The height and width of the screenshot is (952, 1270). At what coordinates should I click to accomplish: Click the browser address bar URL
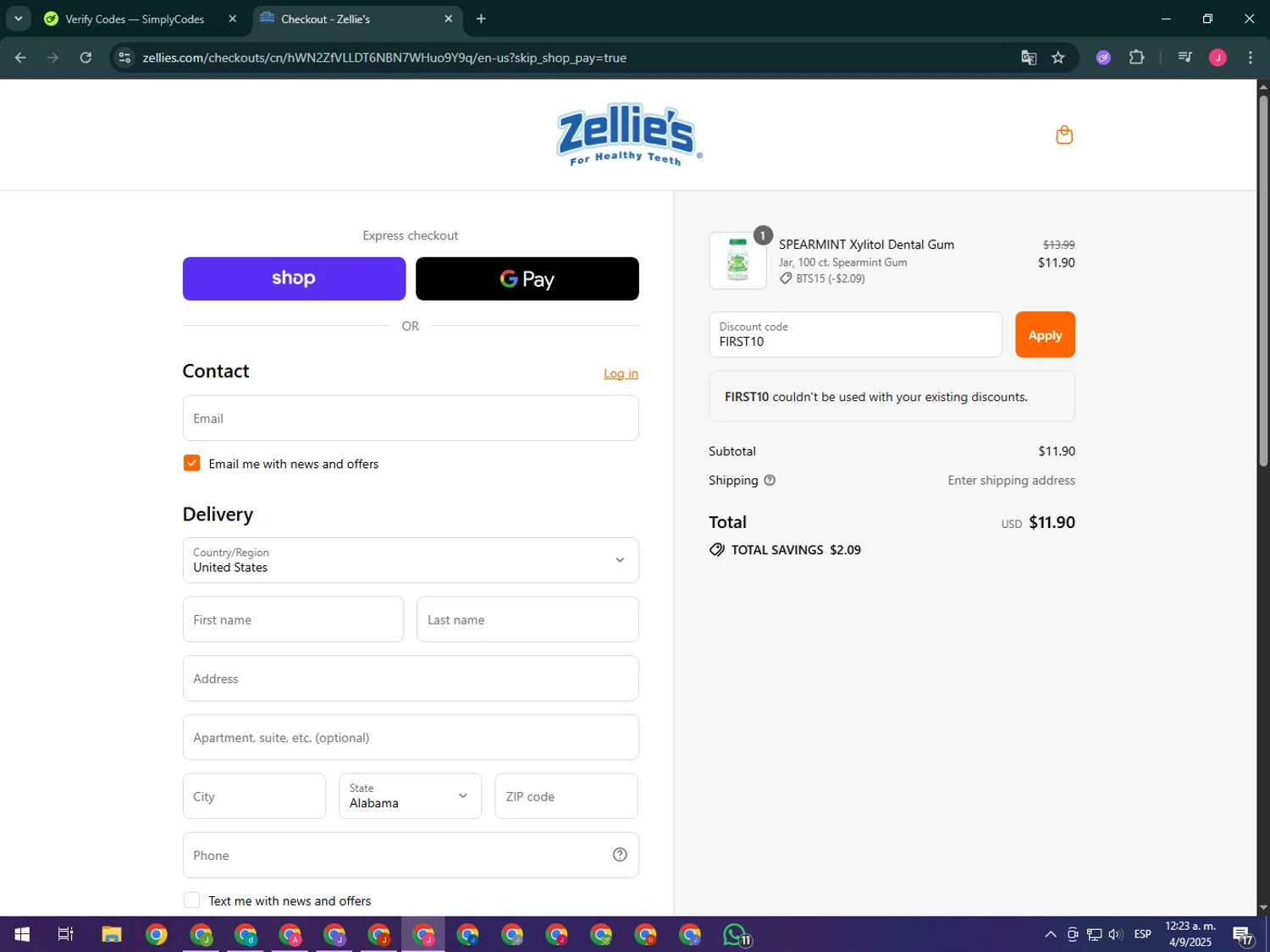(x=384, y=58)
